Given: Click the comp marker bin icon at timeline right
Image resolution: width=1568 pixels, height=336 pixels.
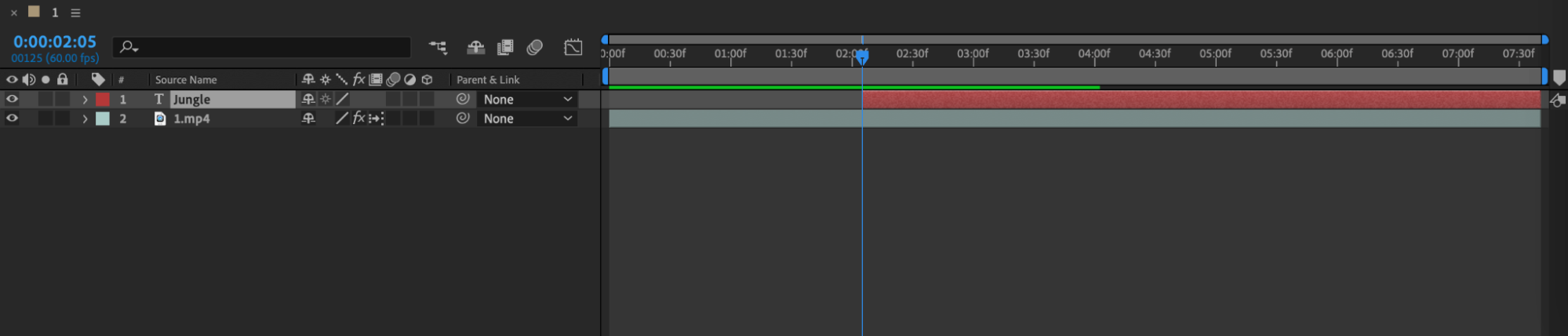Looking at the screenshot, I should [x=1559, y=78].
